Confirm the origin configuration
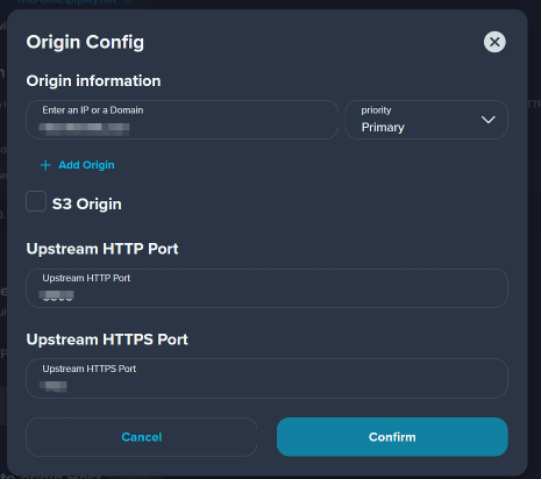Image resolution: width=542 pixels, height=480 pixels. pyautogui.click(x=392, y=437)
